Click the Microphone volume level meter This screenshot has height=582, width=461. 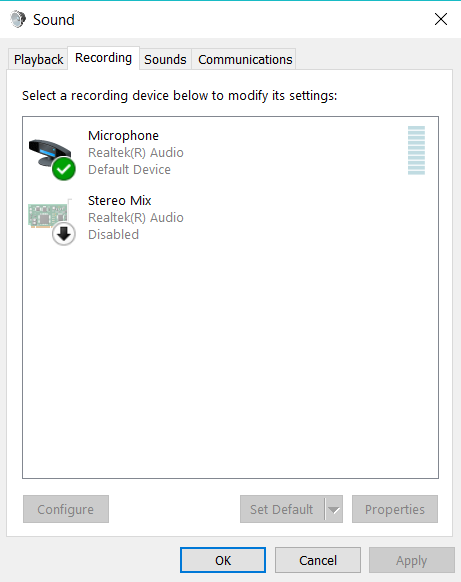[x=416, y=150]
